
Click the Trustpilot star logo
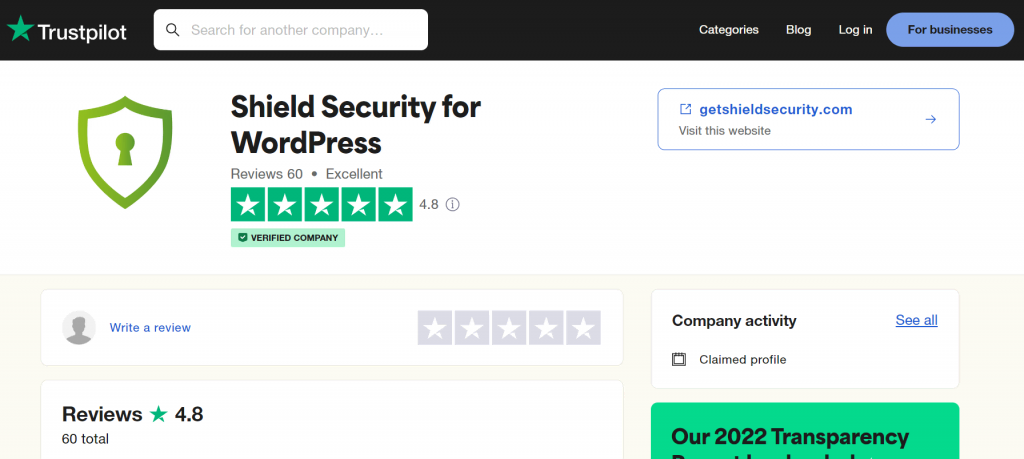click(x=19, y=29)
